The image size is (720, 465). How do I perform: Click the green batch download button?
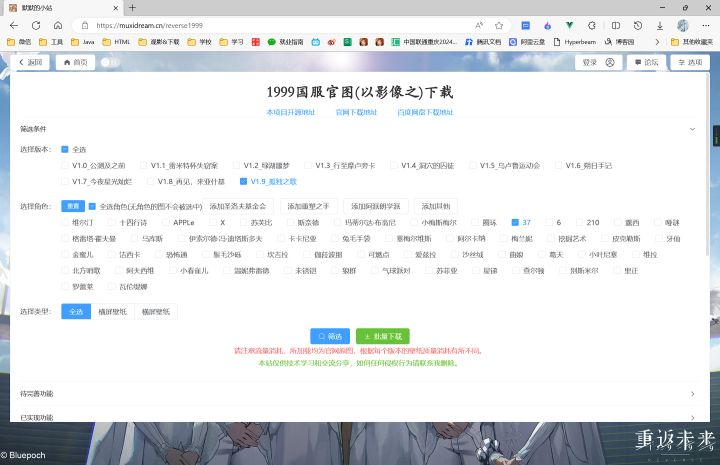[x=382, y=336]
